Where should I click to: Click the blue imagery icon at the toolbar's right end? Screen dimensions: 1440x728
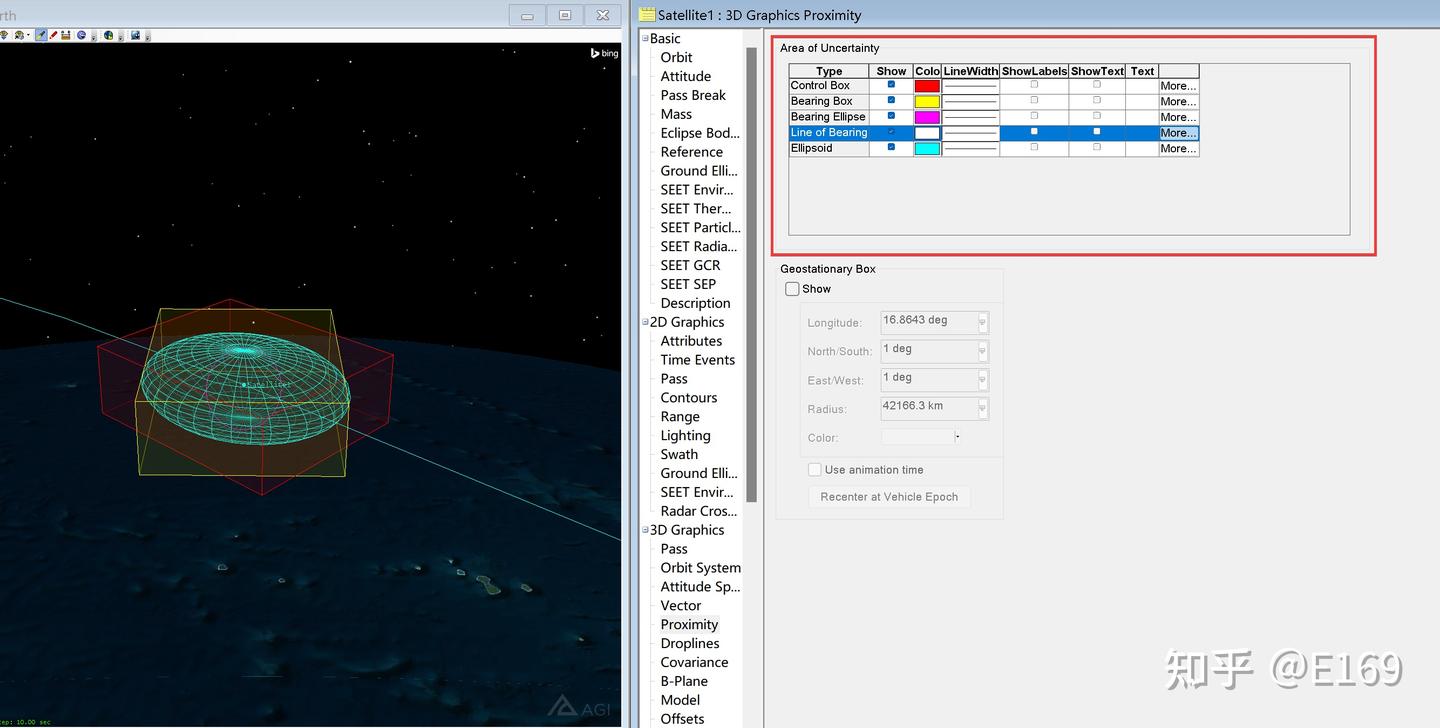135,35
